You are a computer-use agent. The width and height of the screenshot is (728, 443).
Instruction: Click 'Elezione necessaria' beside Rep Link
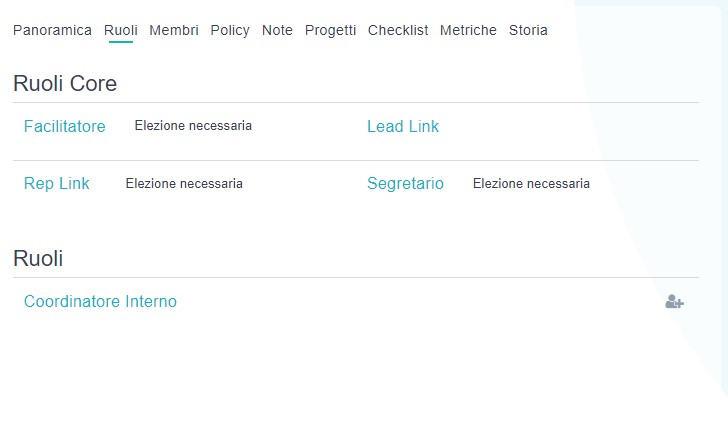click(184, 184)
